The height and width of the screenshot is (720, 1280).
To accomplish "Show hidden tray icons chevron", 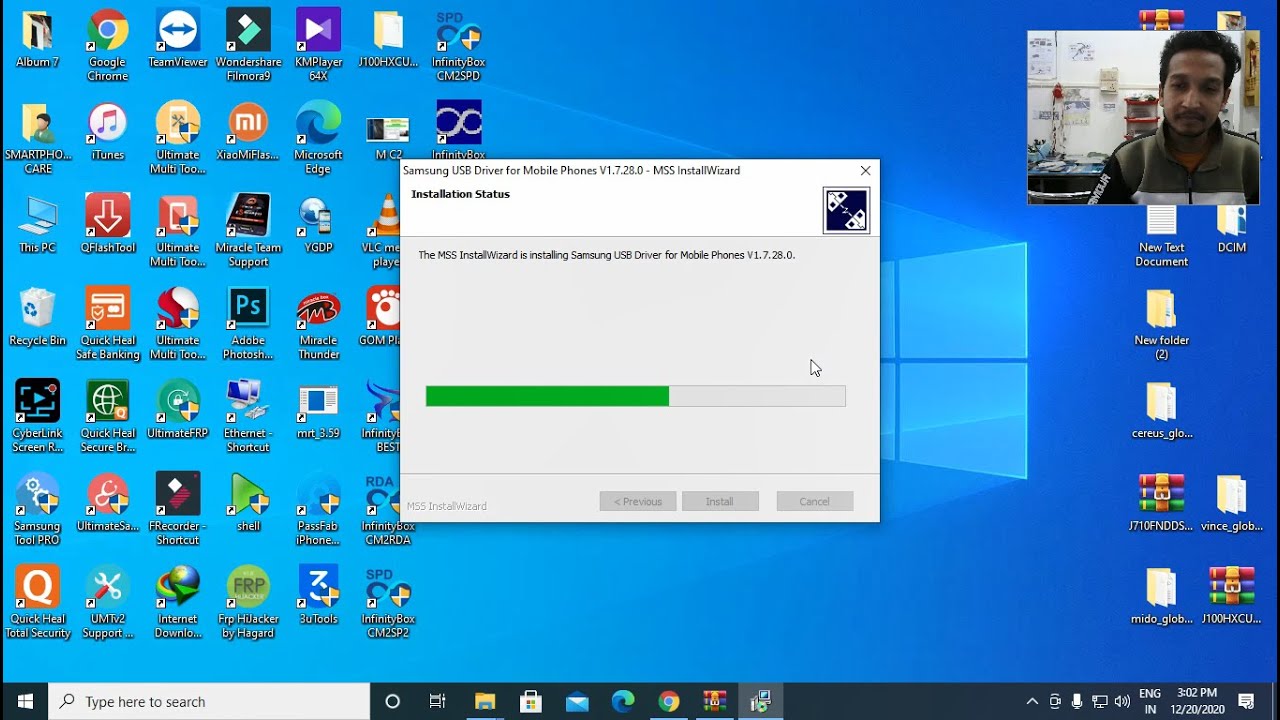I will click(1032, 701).
